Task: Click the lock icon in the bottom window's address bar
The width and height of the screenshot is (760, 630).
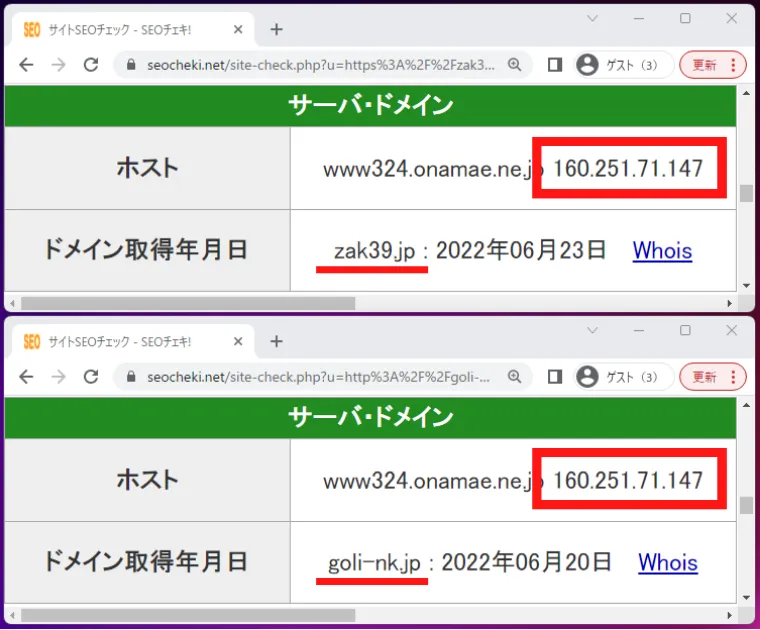Action: 130,377
